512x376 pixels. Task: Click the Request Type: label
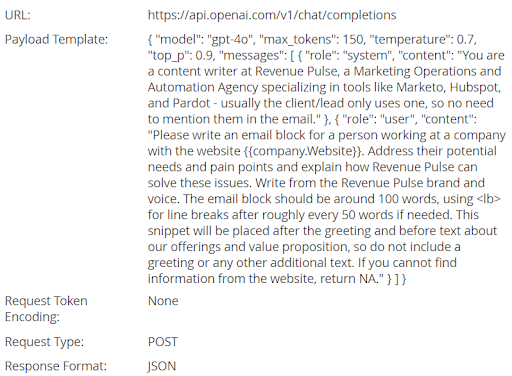point(44,342)
